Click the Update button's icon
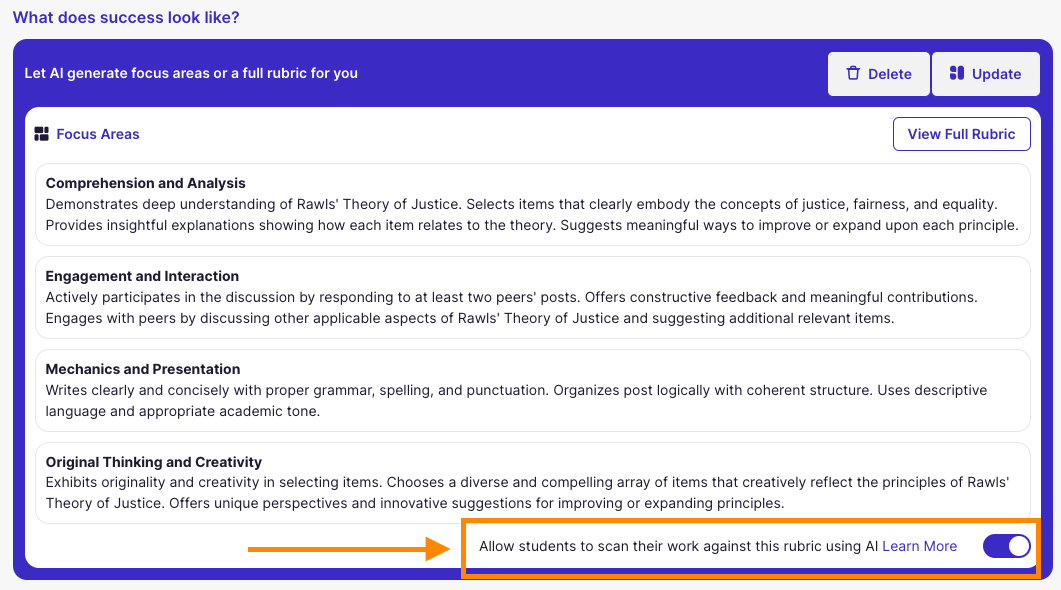 click(x=957, y=73)
